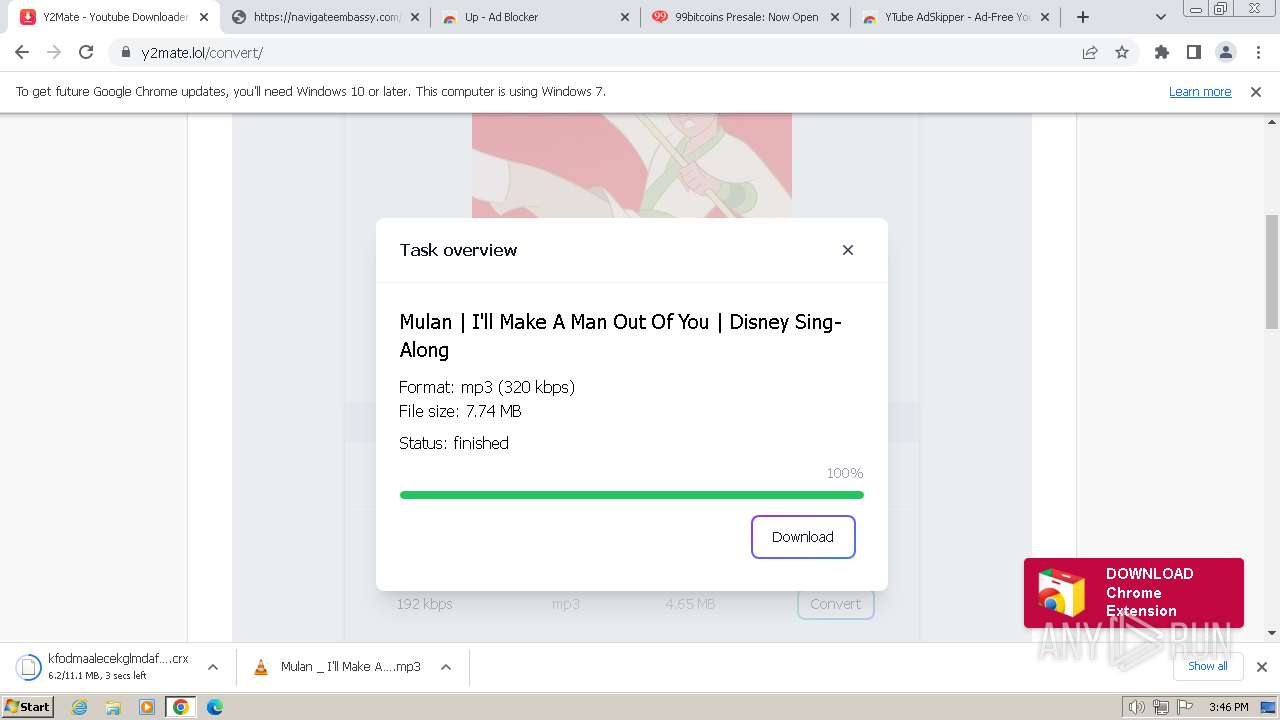Open the Windows Start menu
This screenshot has width=1280, height=720.
click(x=28, y=706)
